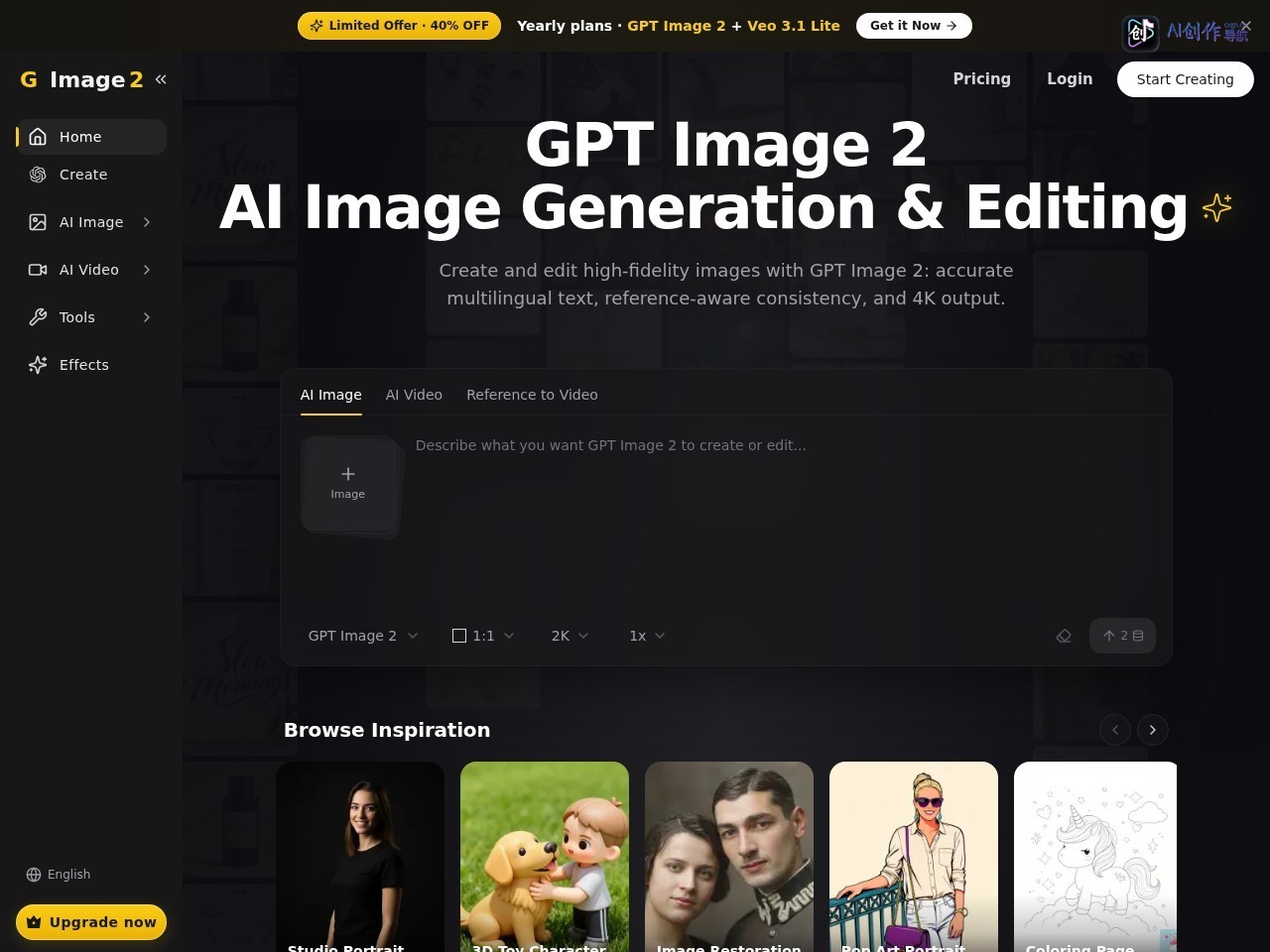Viewport: 1270px width, 952px height.
Task: Open the Pop Art Portrait inspiration card
Action: (x=914, y=857)
